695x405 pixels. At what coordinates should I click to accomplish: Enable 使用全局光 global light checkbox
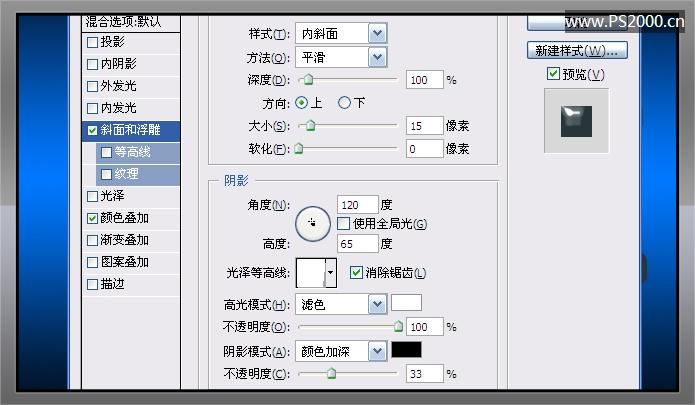344,224
